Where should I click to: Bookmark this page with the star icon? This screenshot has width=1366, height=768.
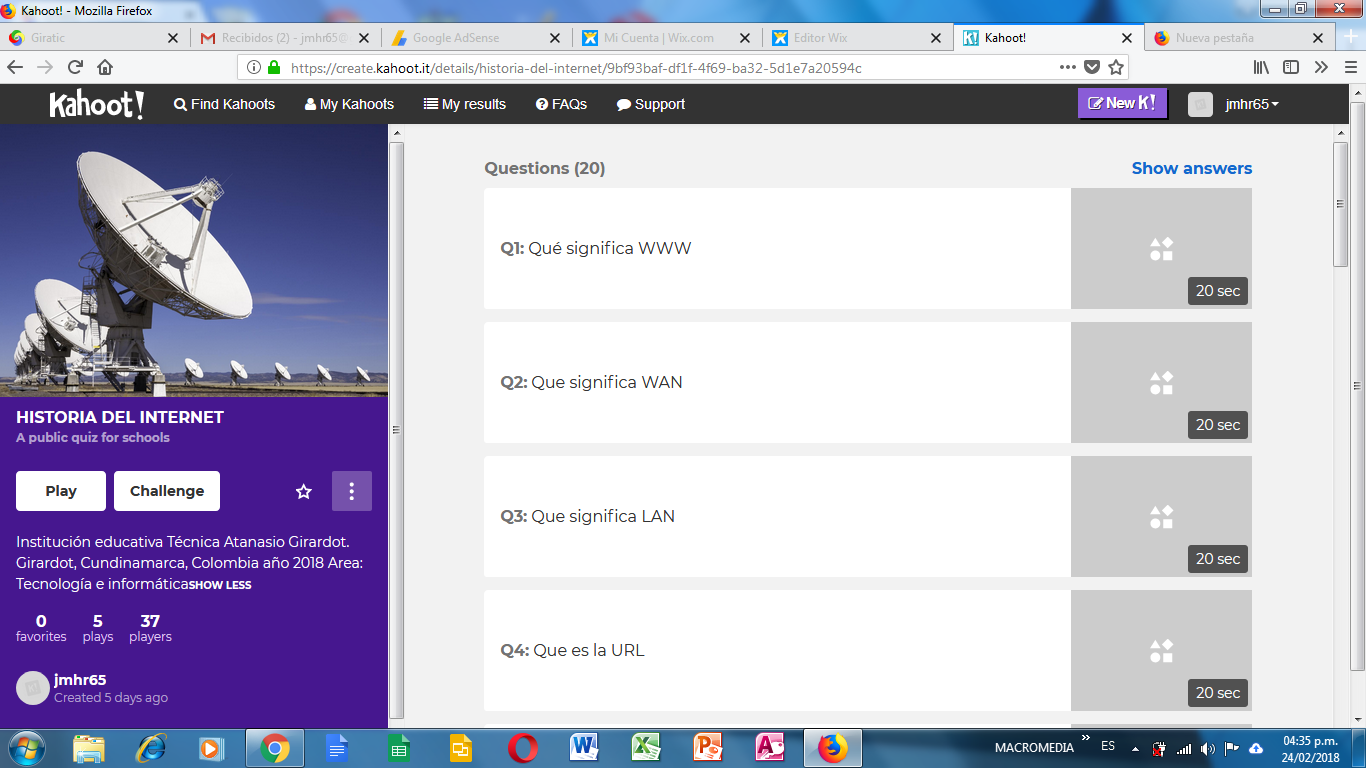point(1116,67)
